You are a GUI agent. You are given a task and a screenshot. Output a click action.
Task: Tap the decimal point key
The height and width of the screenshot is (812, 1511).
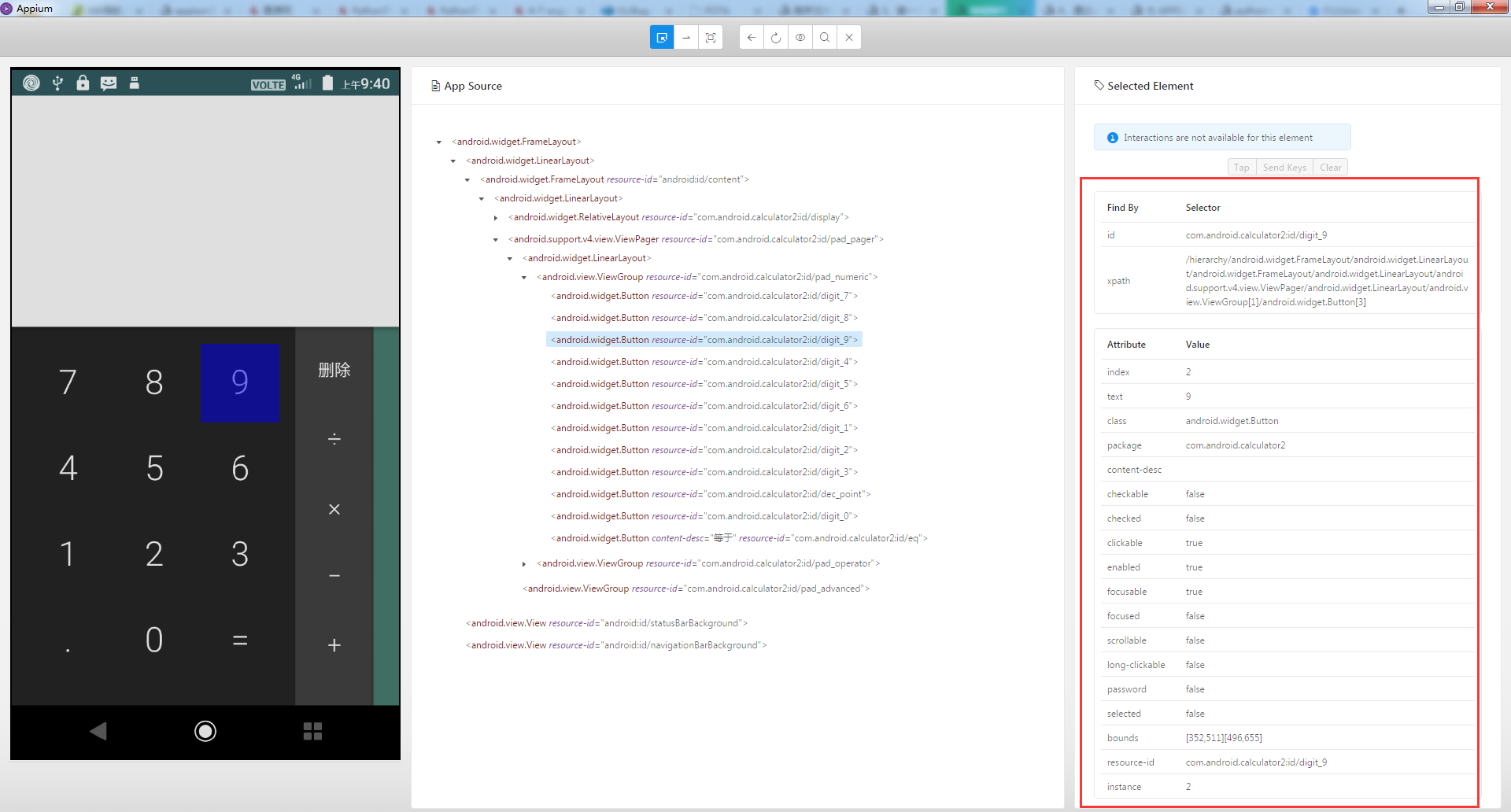68,648
